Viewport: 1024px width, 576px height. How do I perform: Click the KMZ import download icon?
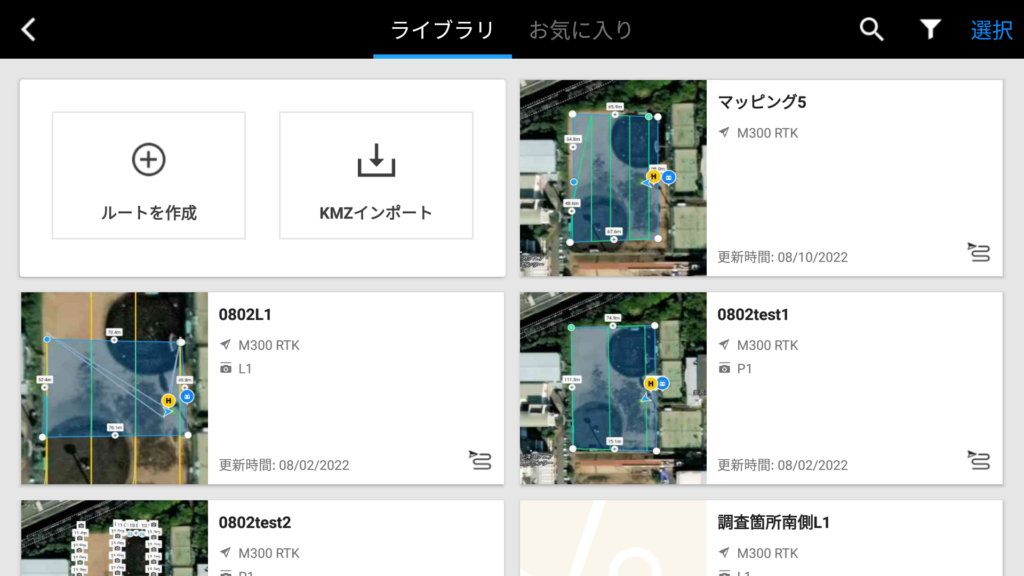point(376,160)
